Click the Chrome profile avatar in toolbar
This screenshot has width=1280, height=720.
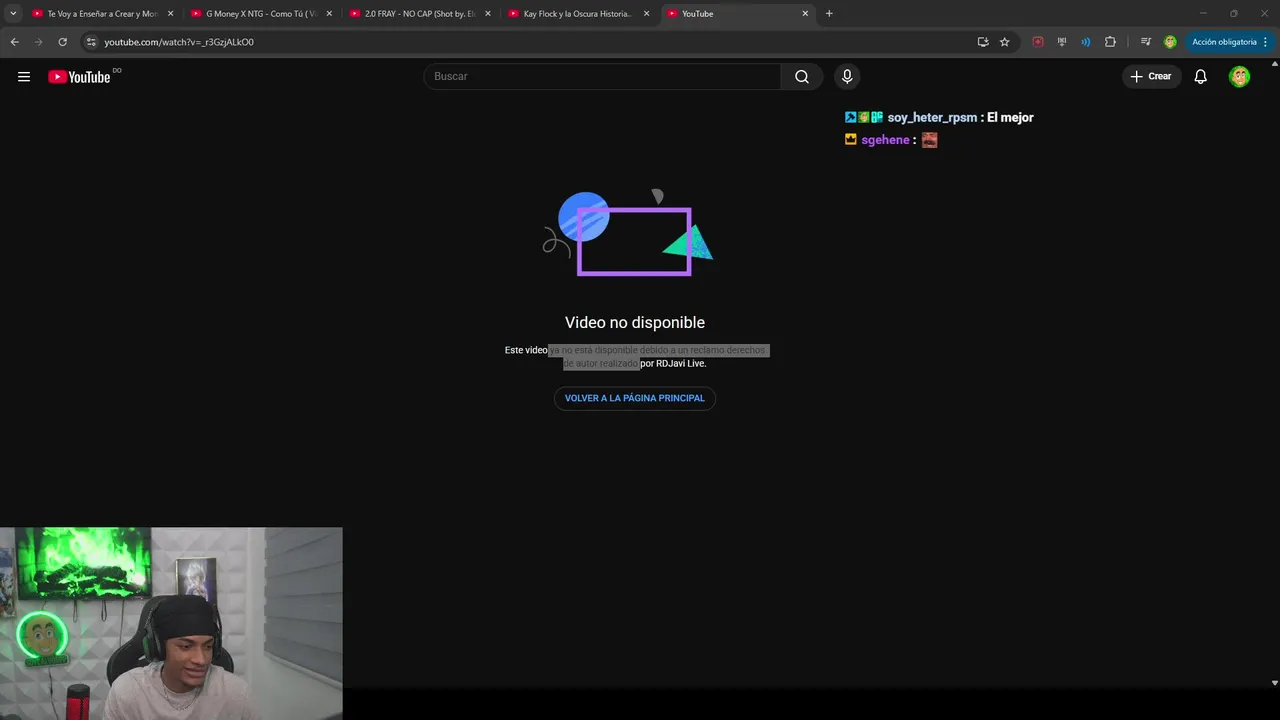(x=1170, y=42)
